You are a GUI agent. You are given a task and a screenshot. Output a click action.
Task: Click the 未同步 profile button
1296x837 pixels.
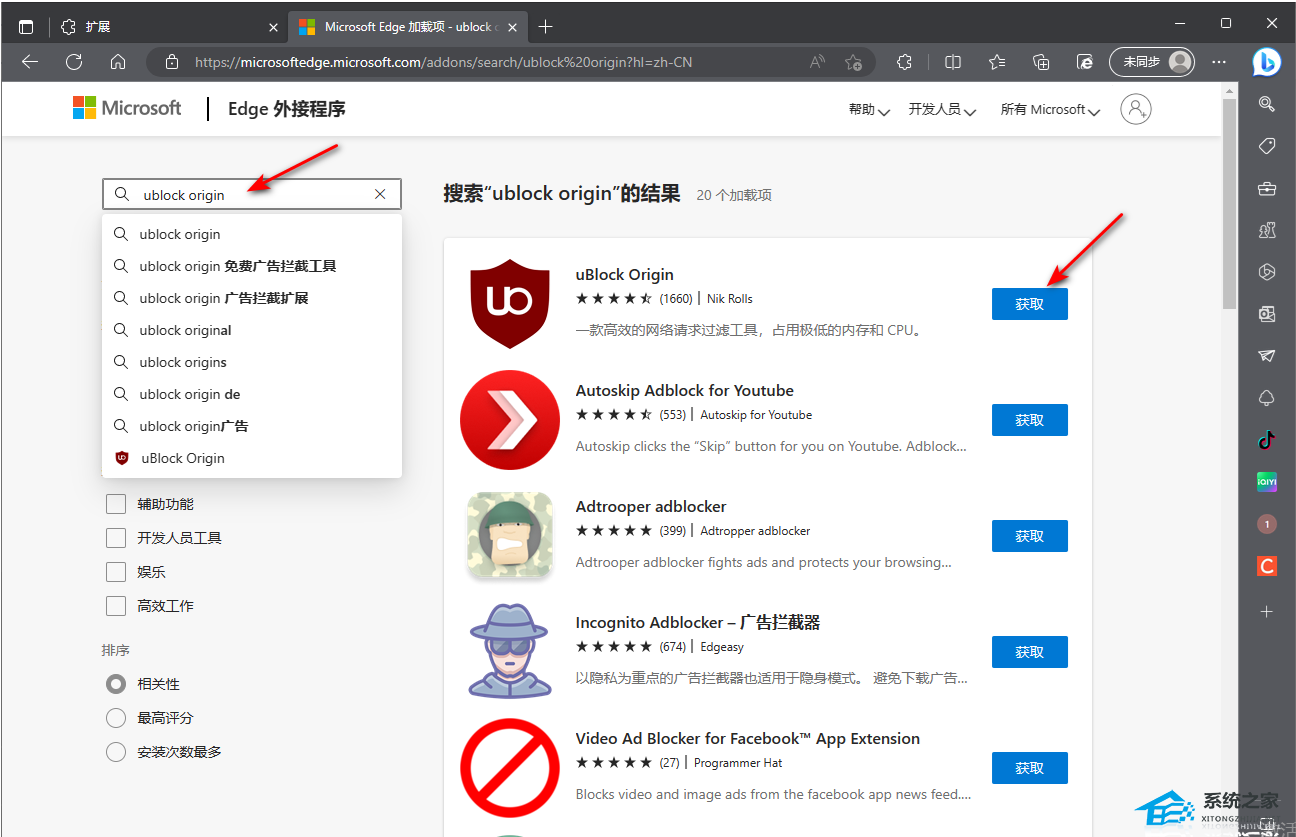pos(1152,62)
